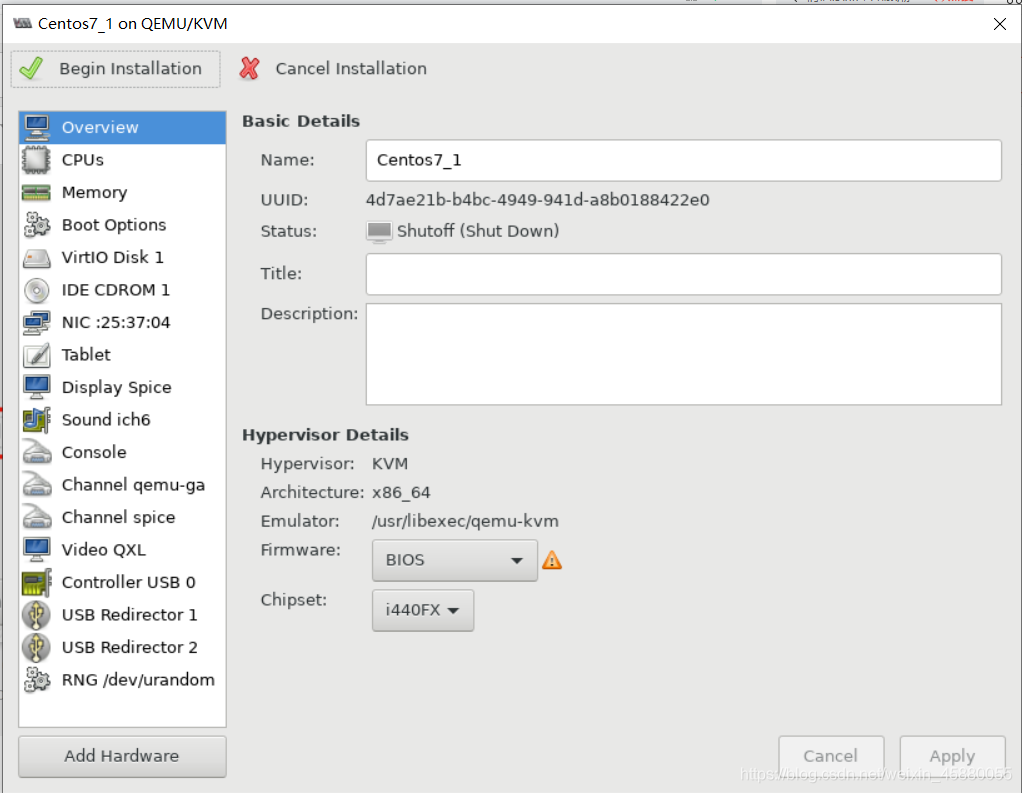
Task: Click the Firmware warning triangle icon
Action: tap(552, 560)
